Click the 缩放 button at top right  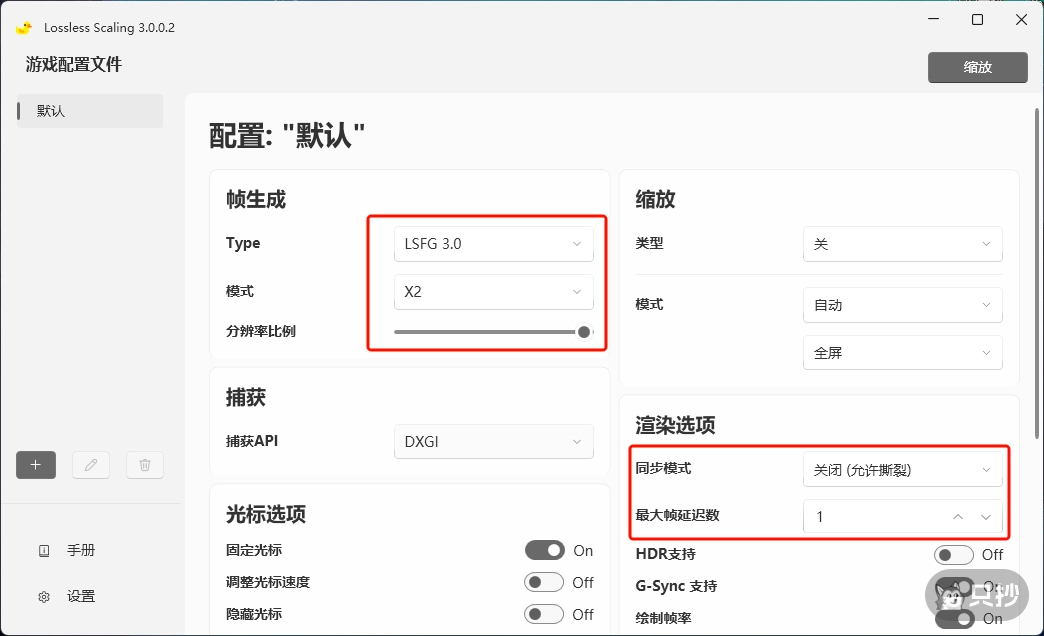pos(977,68)
